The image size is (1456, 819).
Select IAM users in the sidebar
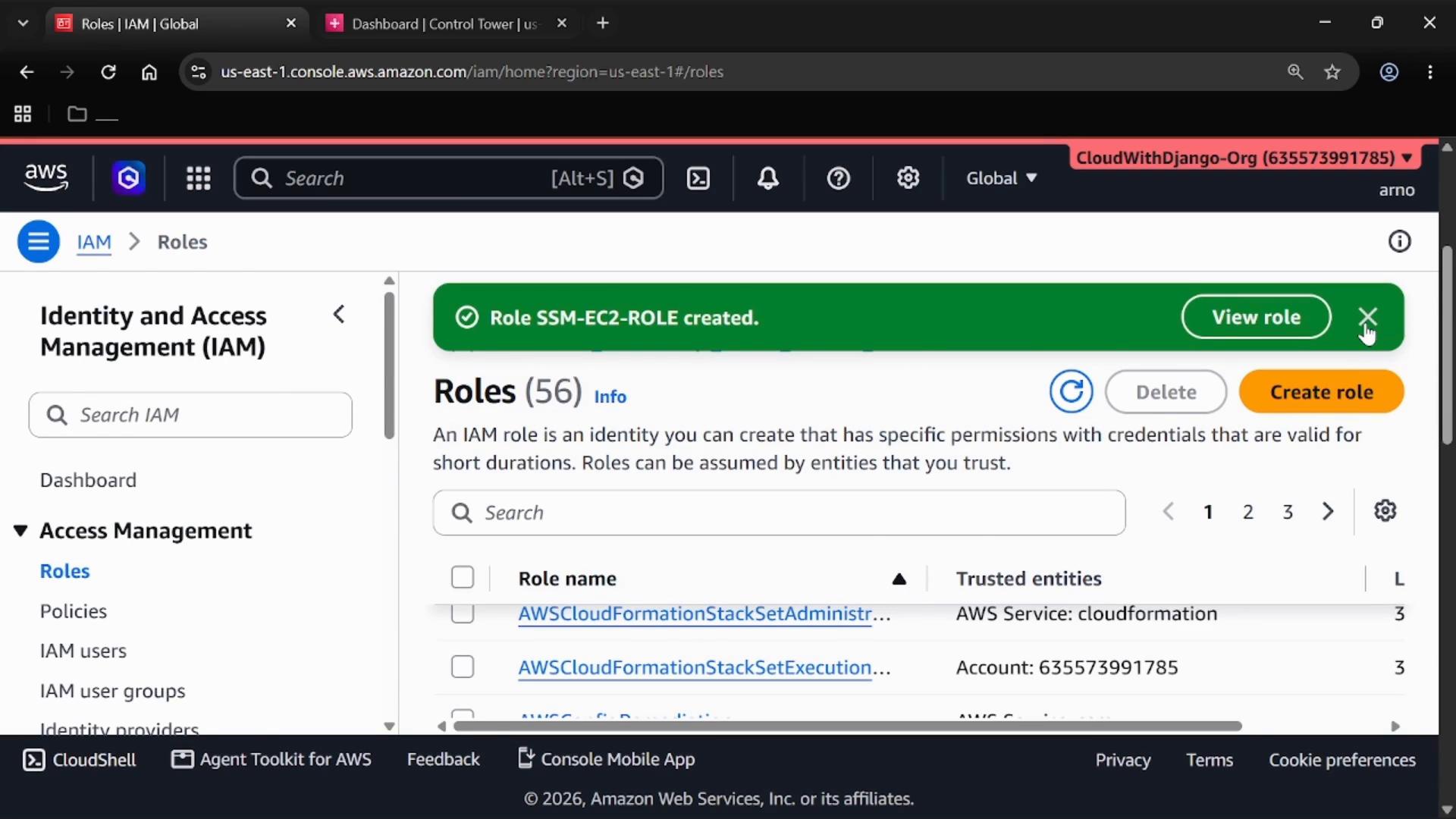83,651
